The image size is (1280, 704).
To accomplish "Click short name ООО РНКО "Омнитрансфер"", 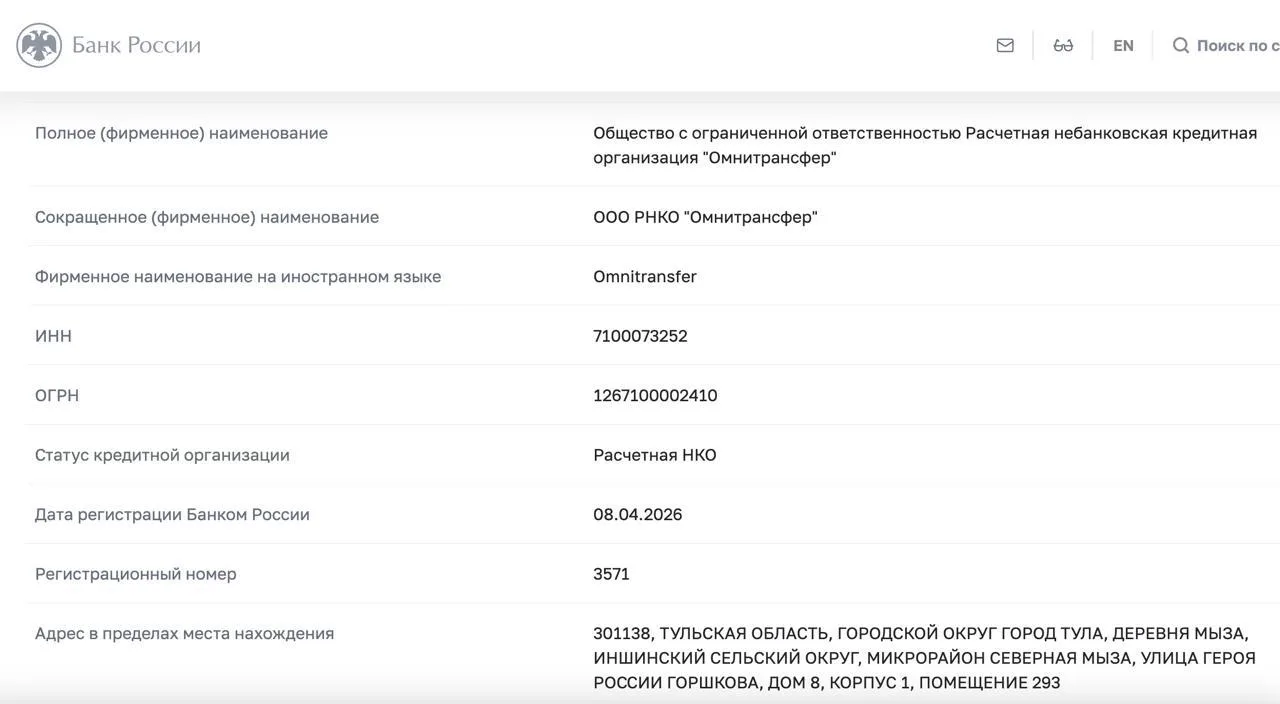I will click(705, 217).
